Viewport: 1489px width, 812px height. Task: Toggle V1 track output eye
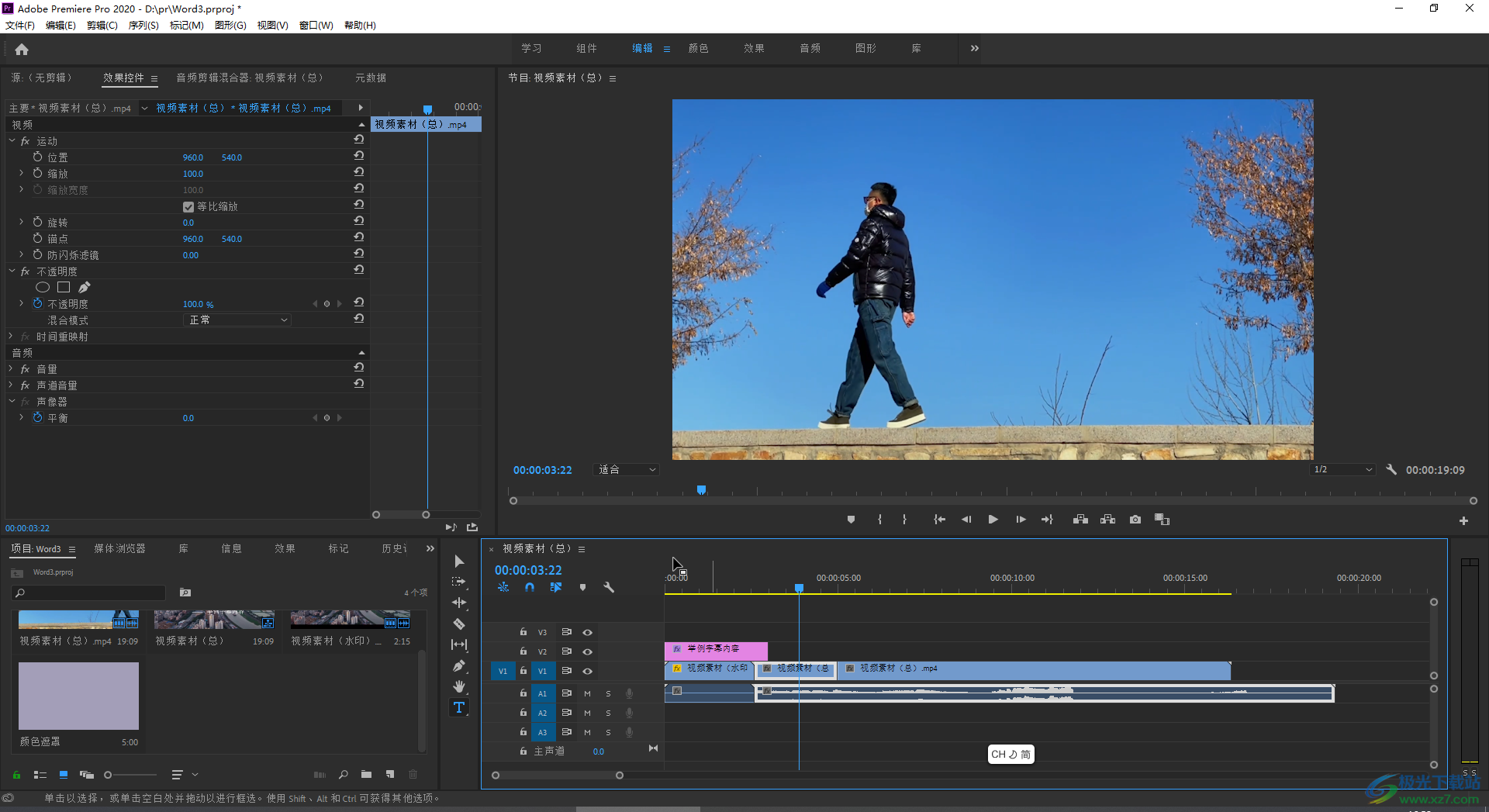coord(587,672)
